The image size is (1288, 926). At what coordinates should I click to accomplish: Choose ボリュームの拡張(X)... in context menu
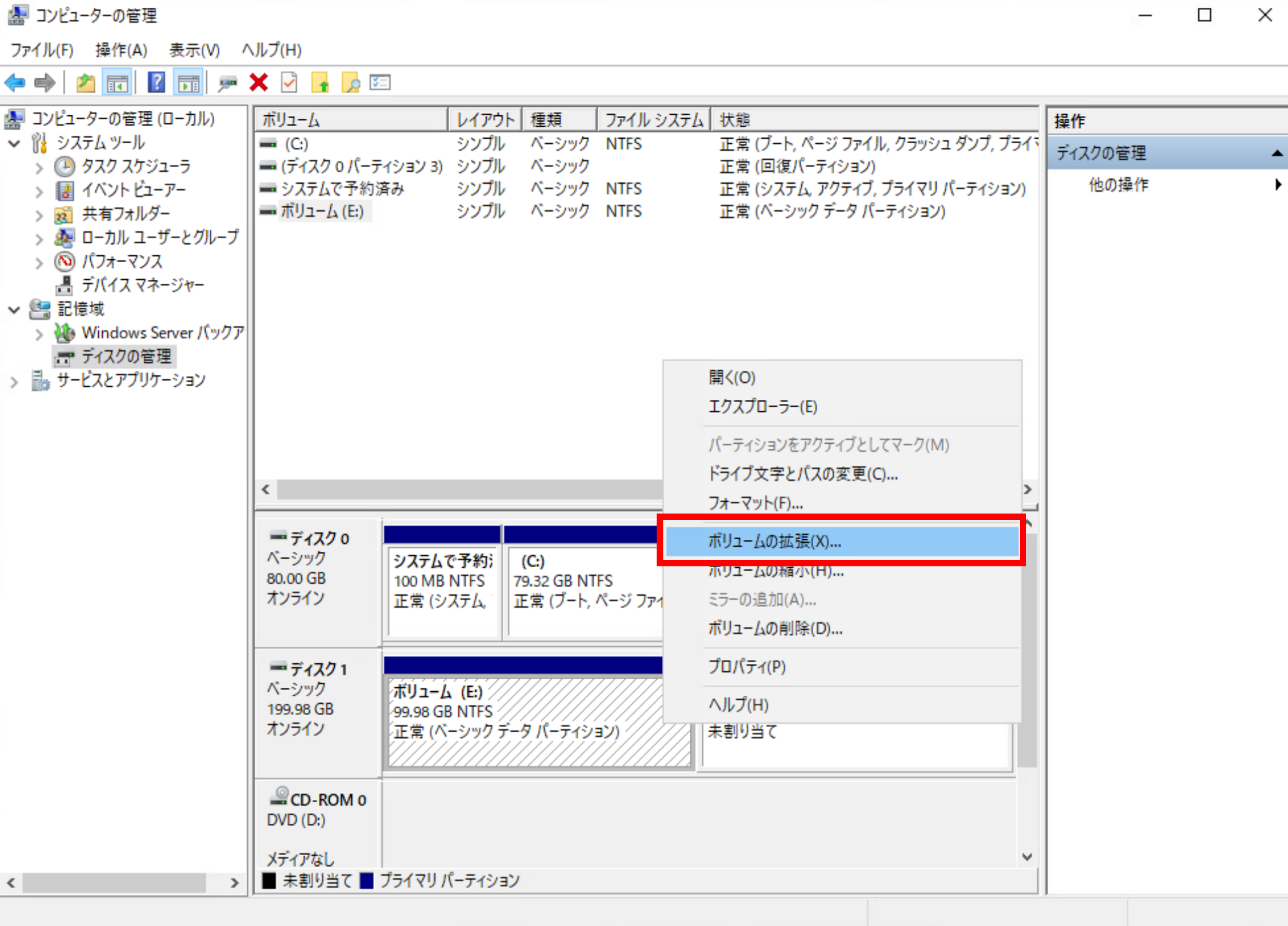(x=774, y=542)
